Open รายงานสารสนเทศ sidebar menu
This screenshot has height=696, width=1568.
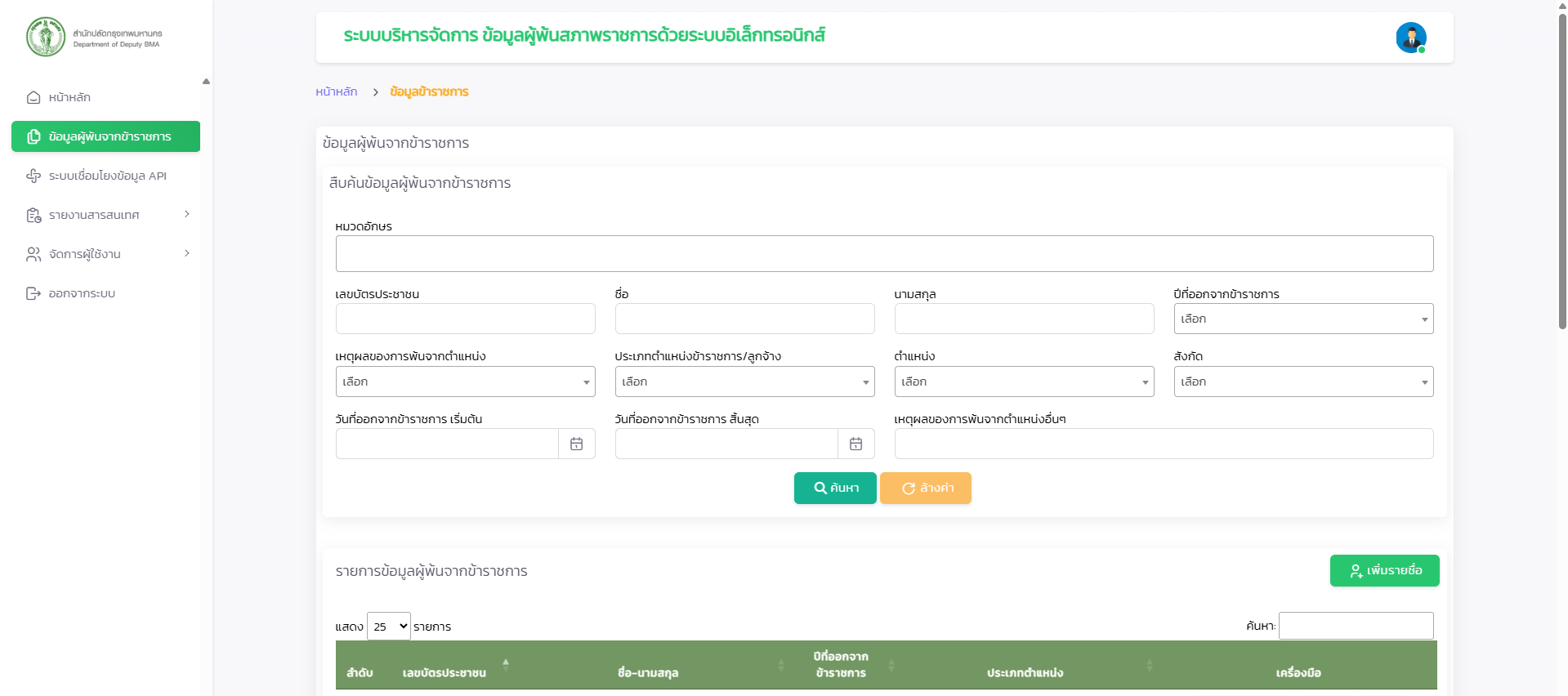click(x=105, y=215)
